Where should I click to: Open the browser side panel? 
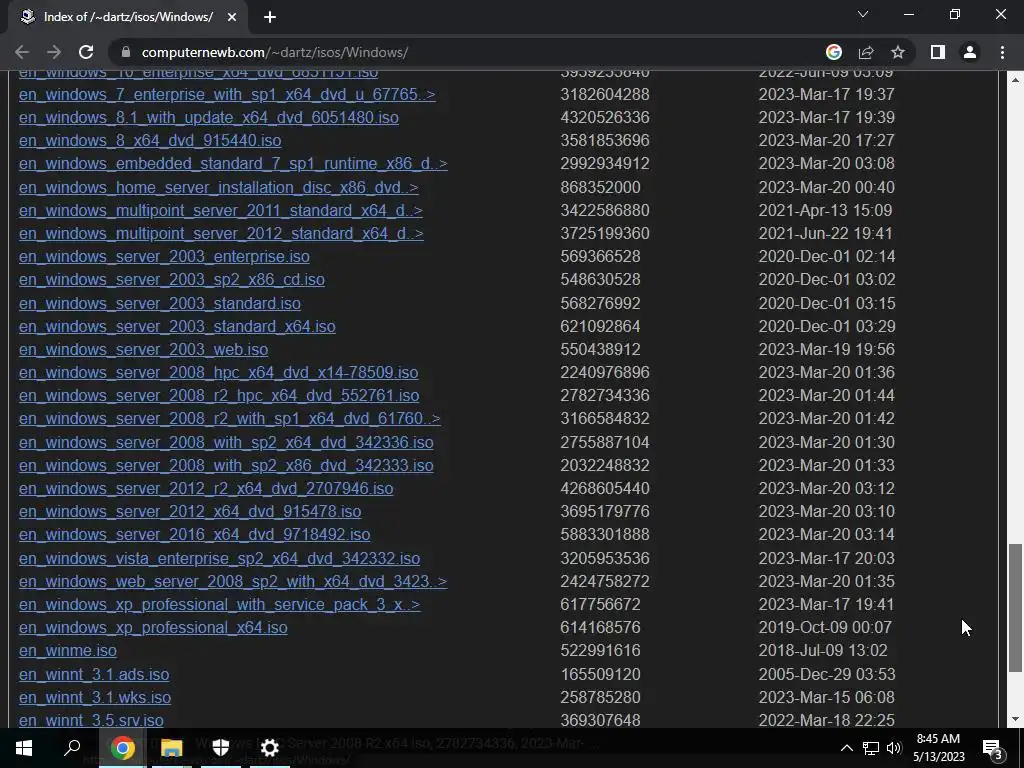(x=938, y=52)
